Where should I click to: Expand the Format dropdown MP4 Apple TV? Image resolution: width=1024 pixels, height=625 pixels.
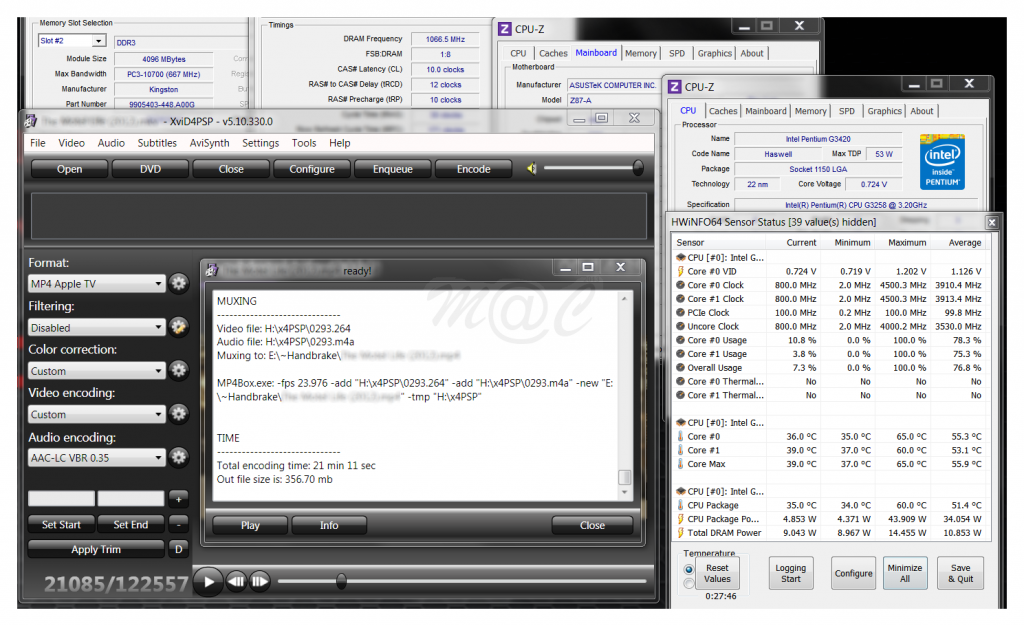tap(96, 284)
